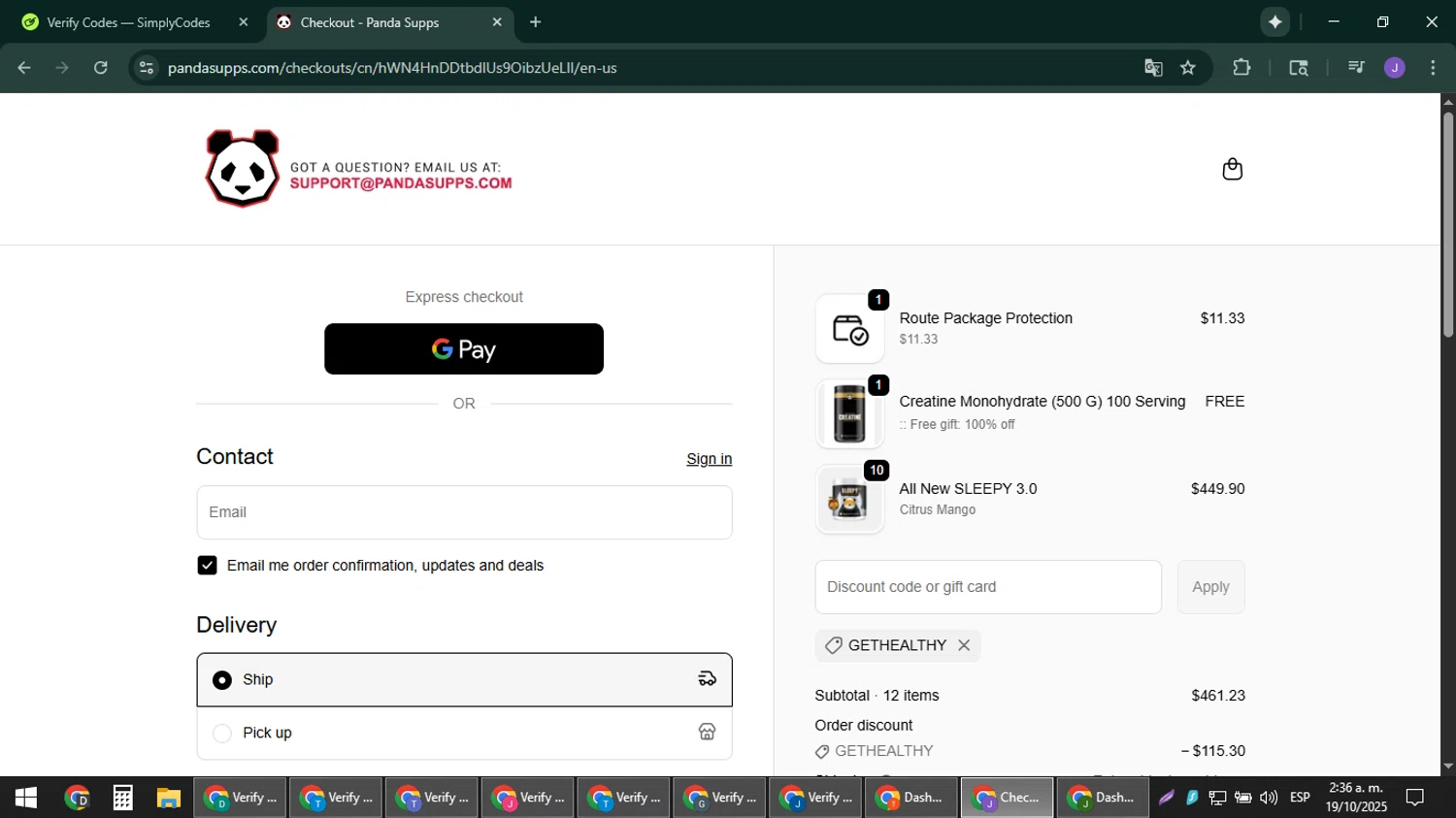Click the Subtotal · 12 items text

(877, 696)
